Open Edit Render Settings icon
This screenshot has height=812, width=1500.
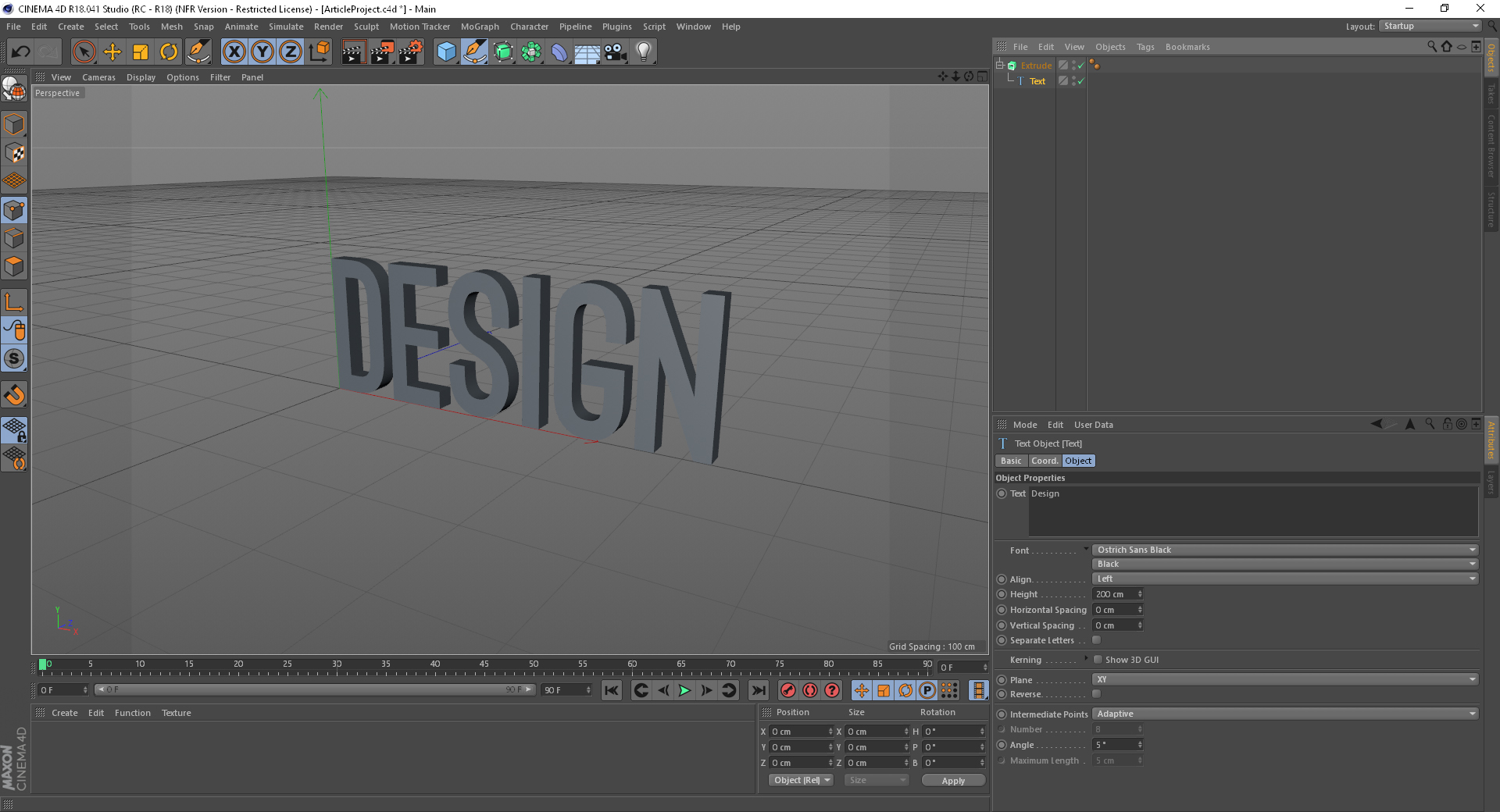click(x=411, y=52)
